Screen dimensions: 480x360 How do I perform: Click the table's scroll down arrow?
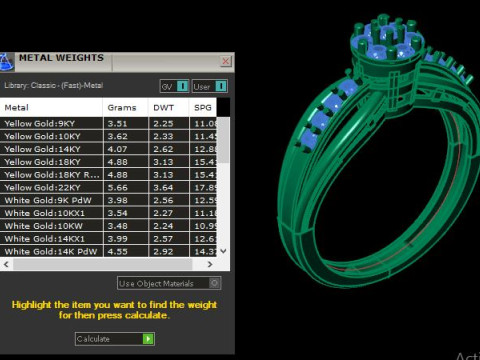click(x=224, y=251)
